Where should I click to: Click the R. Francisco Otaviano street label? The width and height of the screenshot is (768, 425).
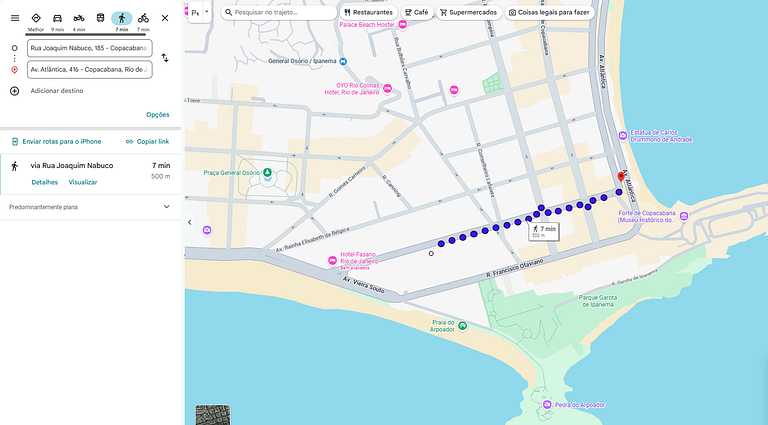point(515,268)
